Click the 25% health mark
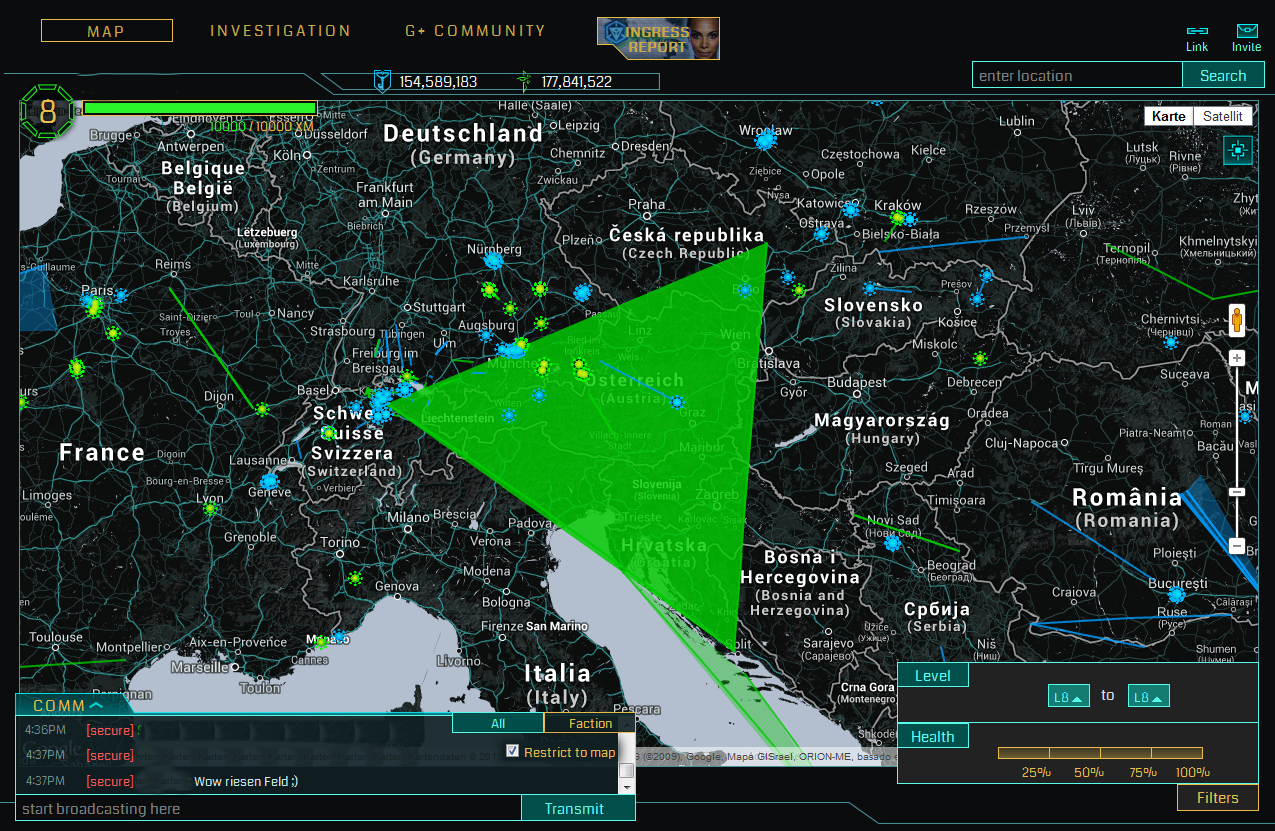Image resolution: width=1275 pixels, height=831 pixels. pos(1036,772)
